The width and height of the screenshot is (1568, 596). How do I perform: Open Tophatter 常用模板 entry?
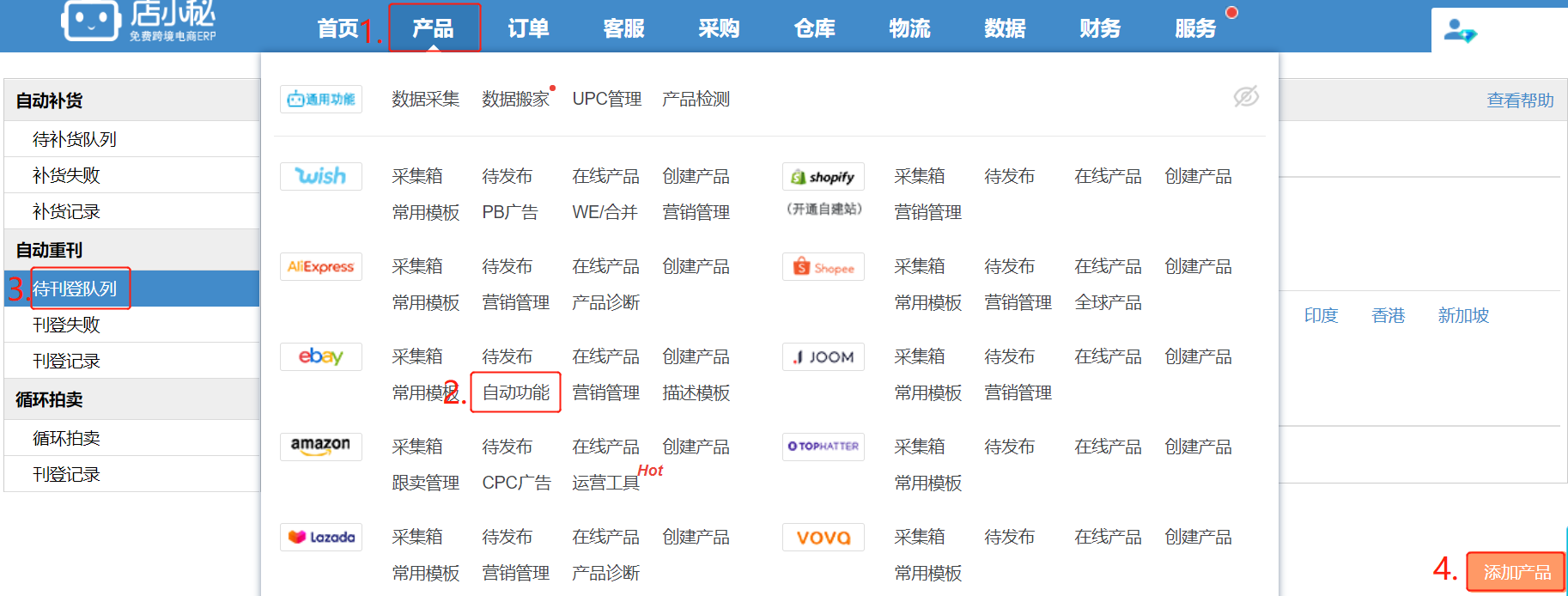pyautogui.click(x=928, y=483)
